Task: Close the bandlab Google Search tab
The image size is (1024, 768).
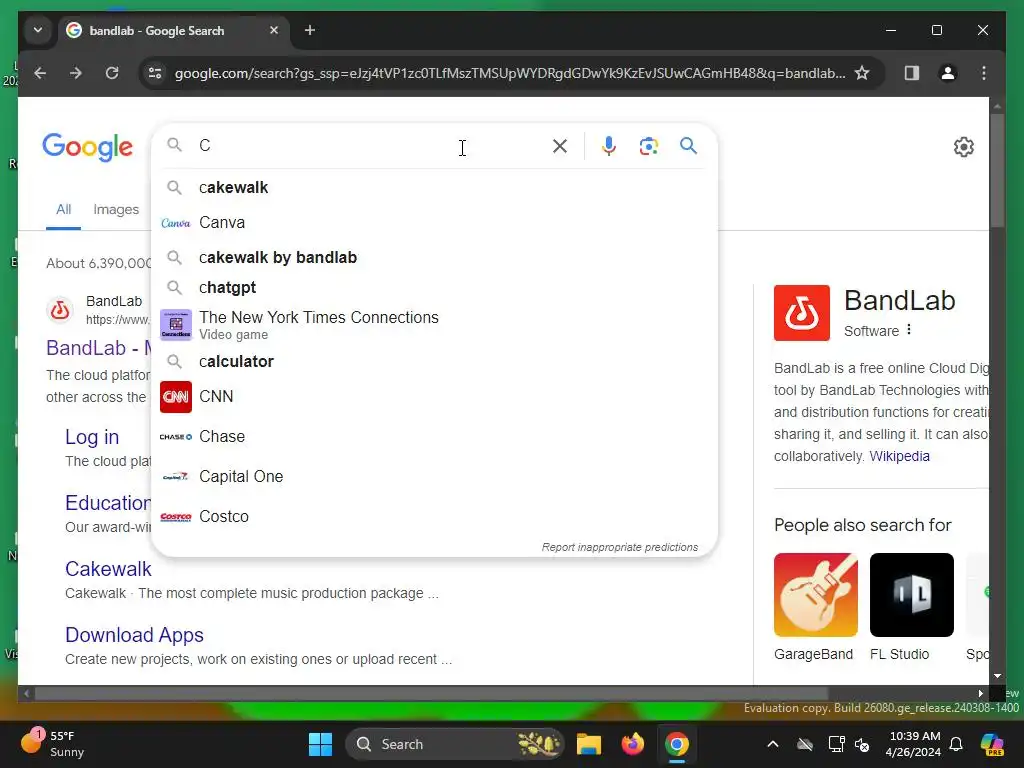Action: [x=274, y=30]
